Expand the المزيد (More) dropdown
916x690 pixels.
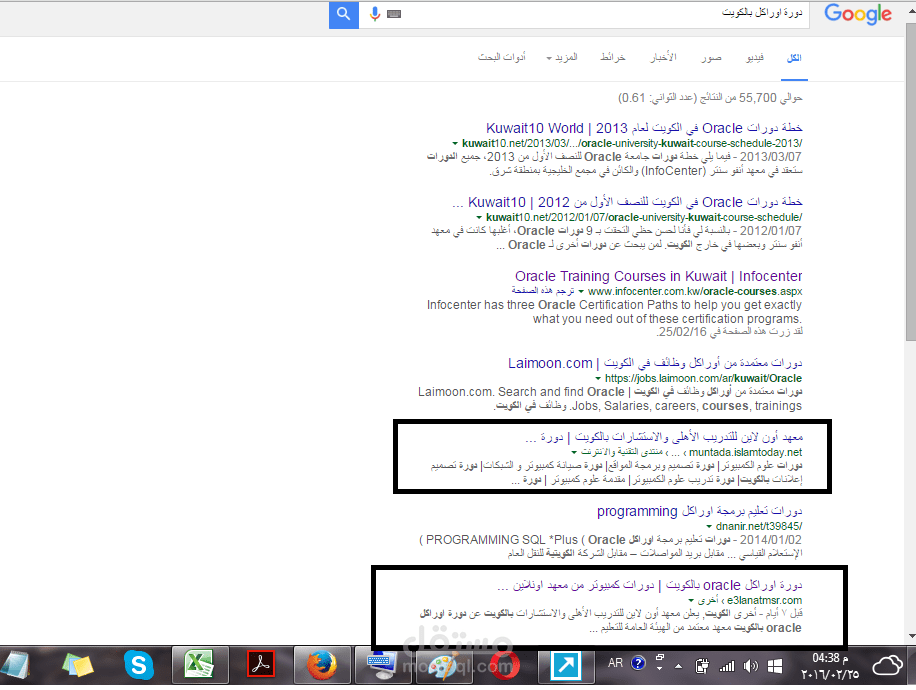click(561, 57)
